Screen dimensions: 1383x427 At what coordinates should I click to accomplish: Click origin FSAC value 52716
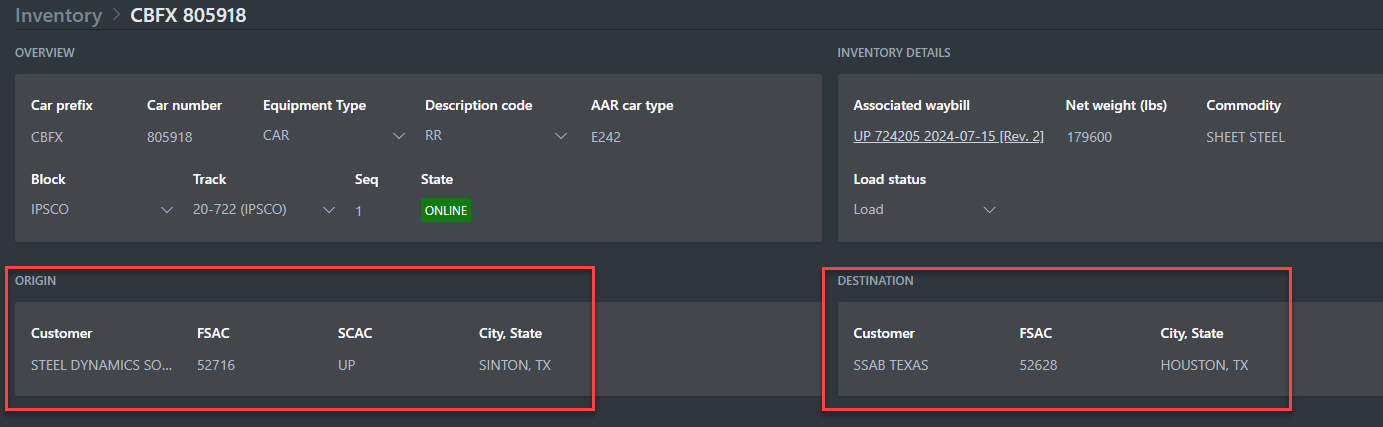point(216,365)
